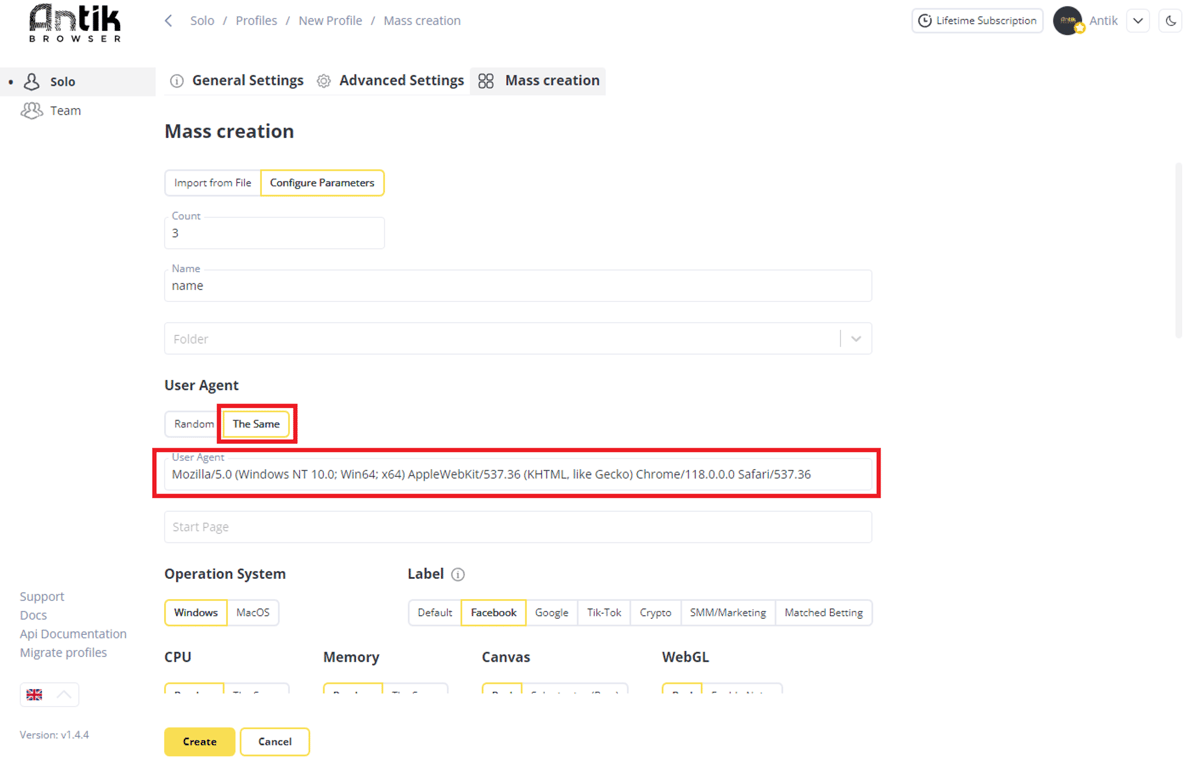The width and height of the screenshot is (1193, 768).
Task: Click the Antik Browser logo
Action: (x=75, y=24)
